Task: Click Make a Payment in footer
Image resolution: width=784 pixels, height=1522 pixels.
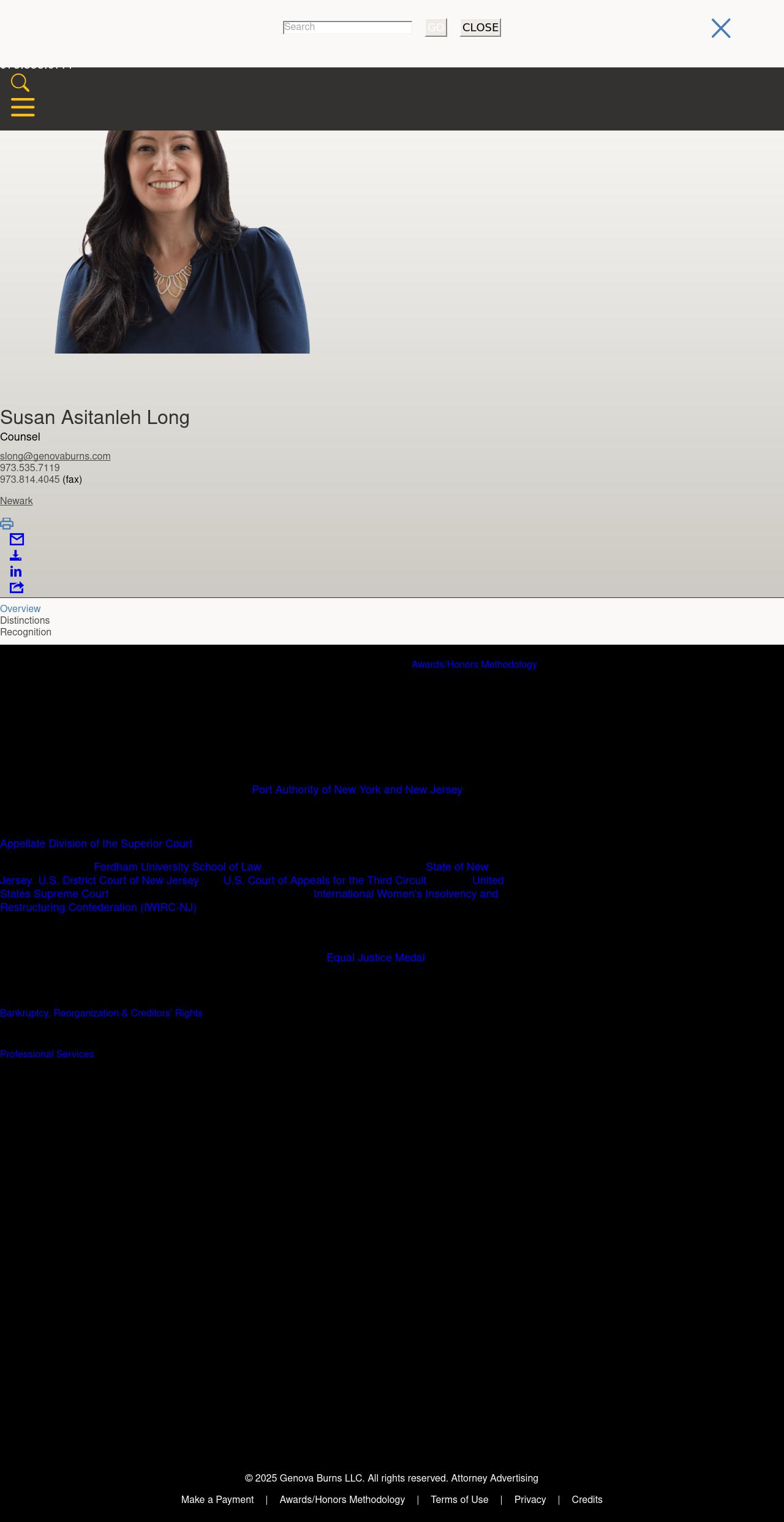Action: (x=217, y=1499)
